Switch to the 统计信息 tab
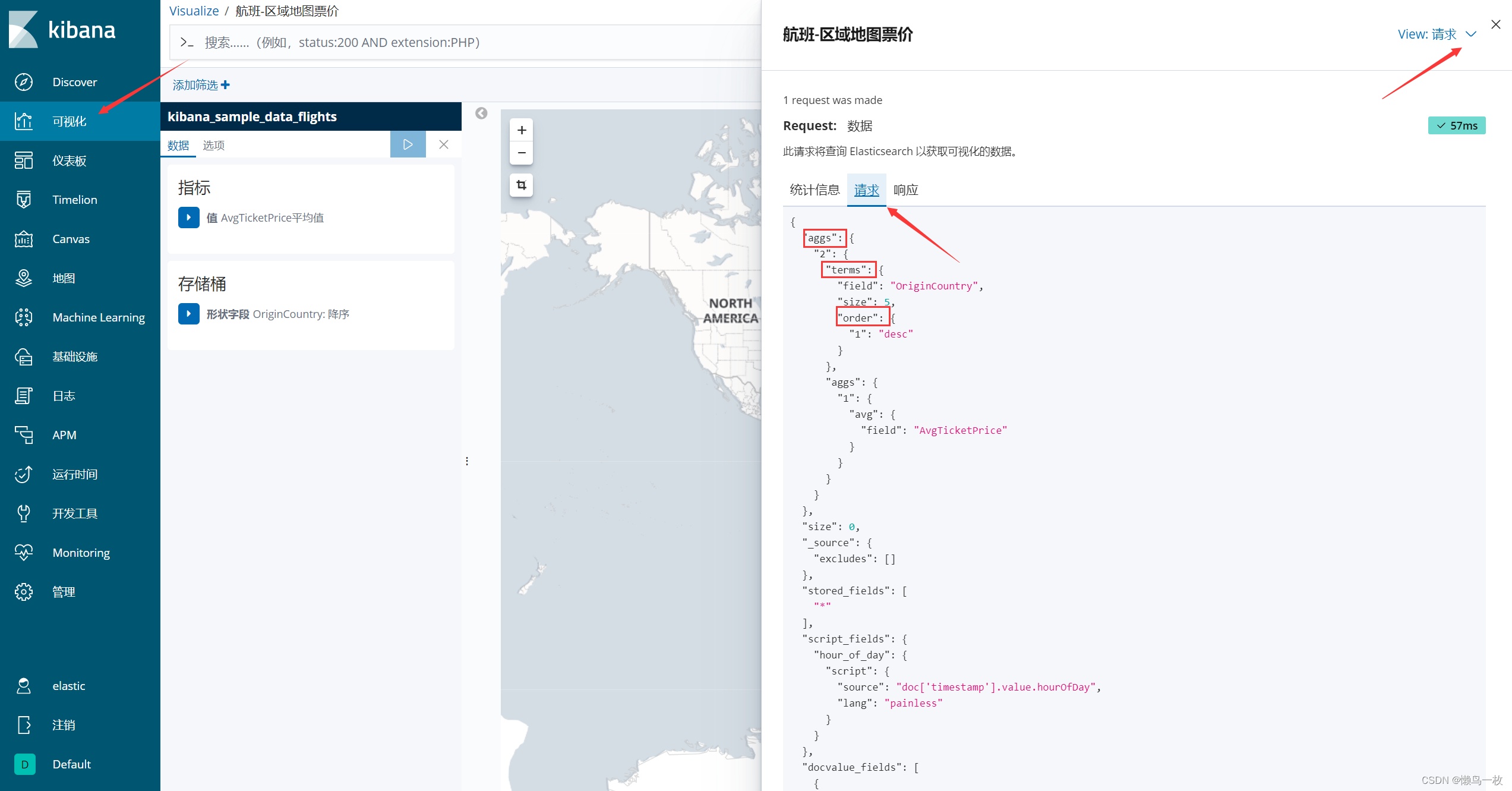The width and height of the screenshot is (1512, 791). point(814,190)
